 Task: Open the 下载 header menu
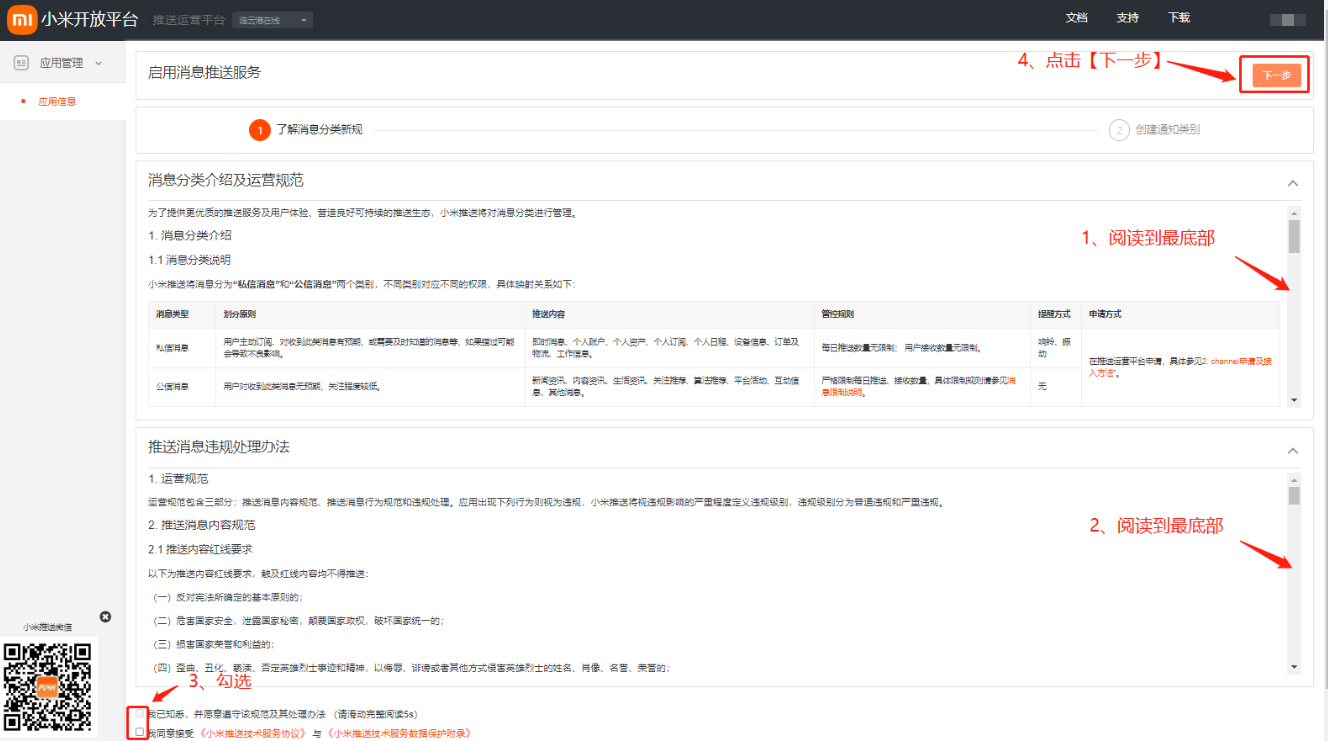pyautogui.click(x=1179, y=18)
